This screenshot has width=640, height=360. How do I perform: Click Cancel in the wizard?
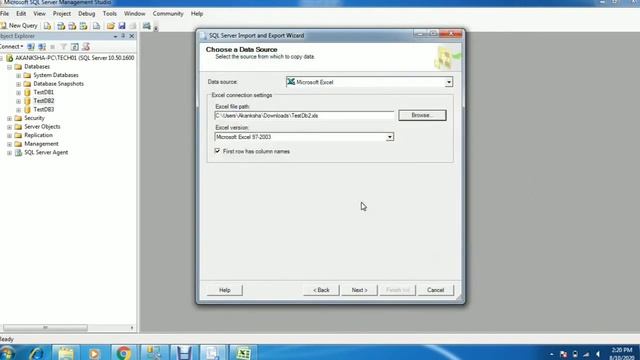(436, 290)
